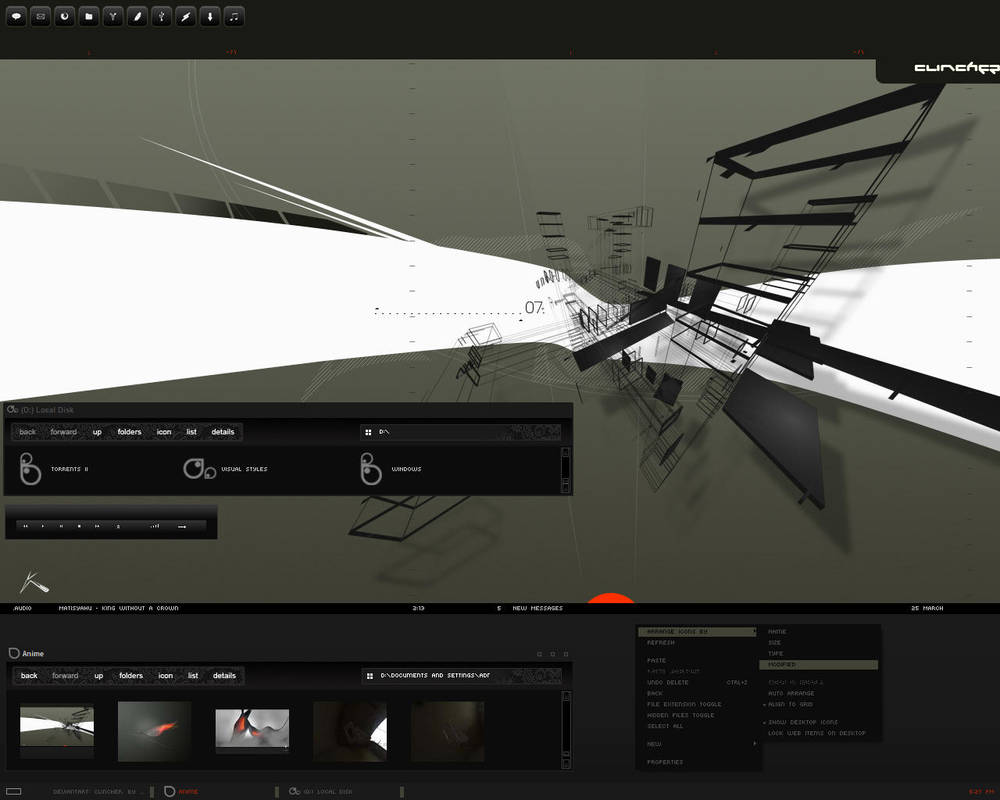
Task: Expand Arrange Icons By submenu
Action: point(696,632)
